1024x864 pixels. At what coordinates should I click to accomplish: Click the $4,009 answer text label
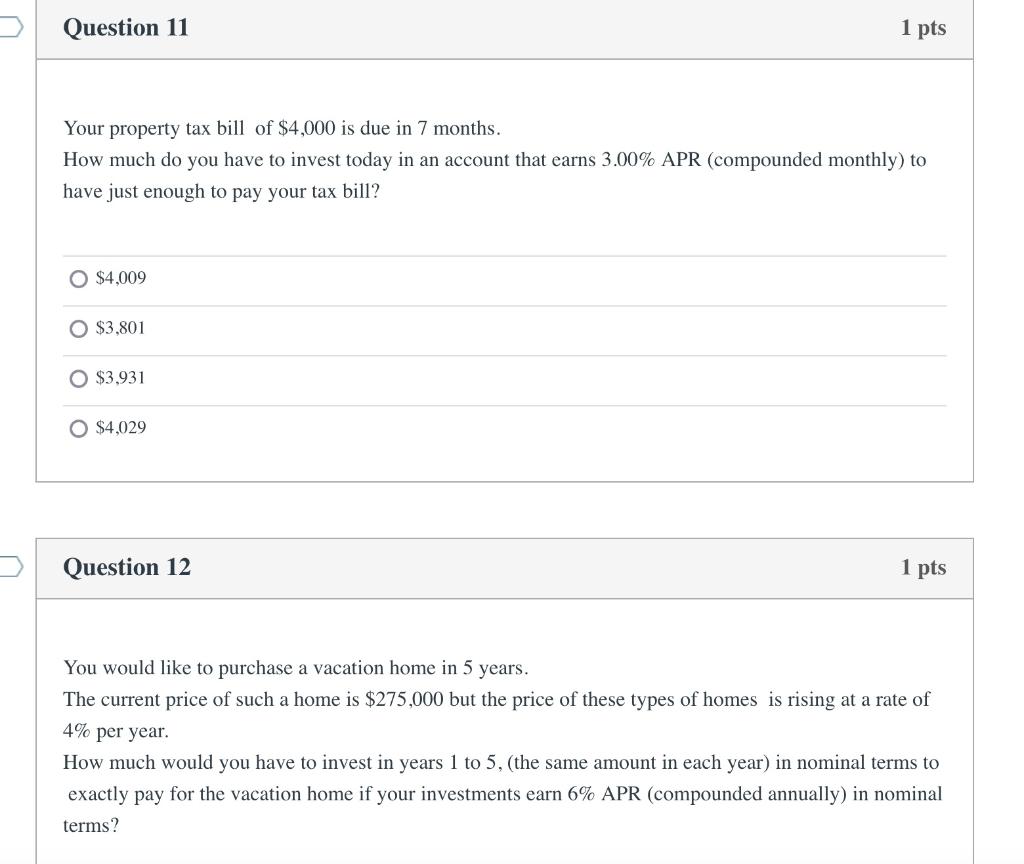tap(120, 279)
